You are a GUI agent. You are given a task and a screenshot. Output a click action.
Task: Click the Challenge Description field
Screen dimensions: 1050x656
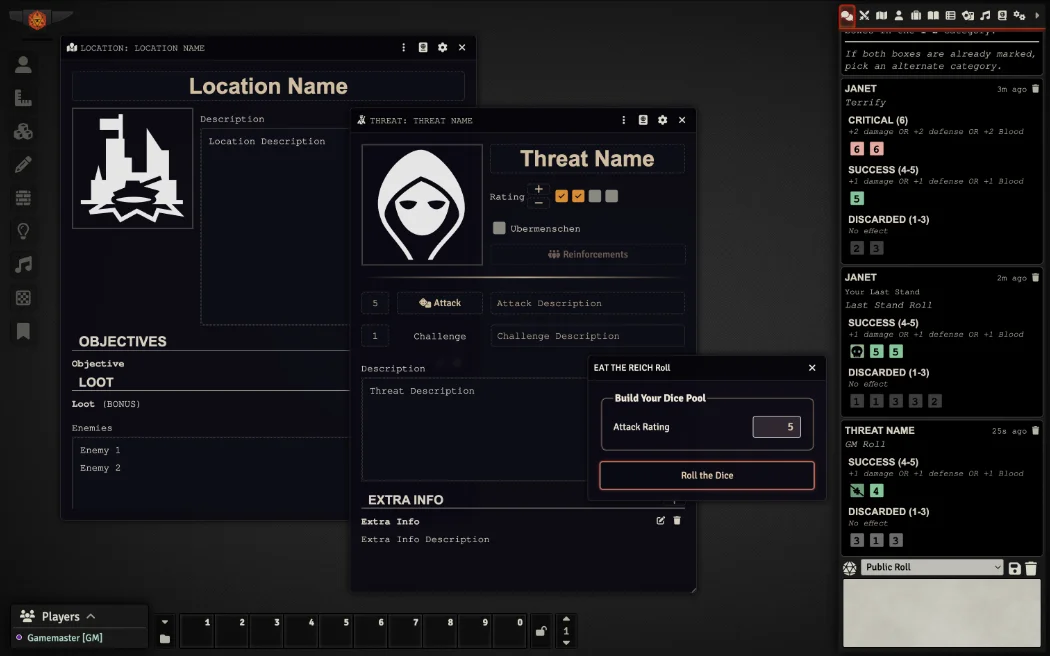click(587, 336)
